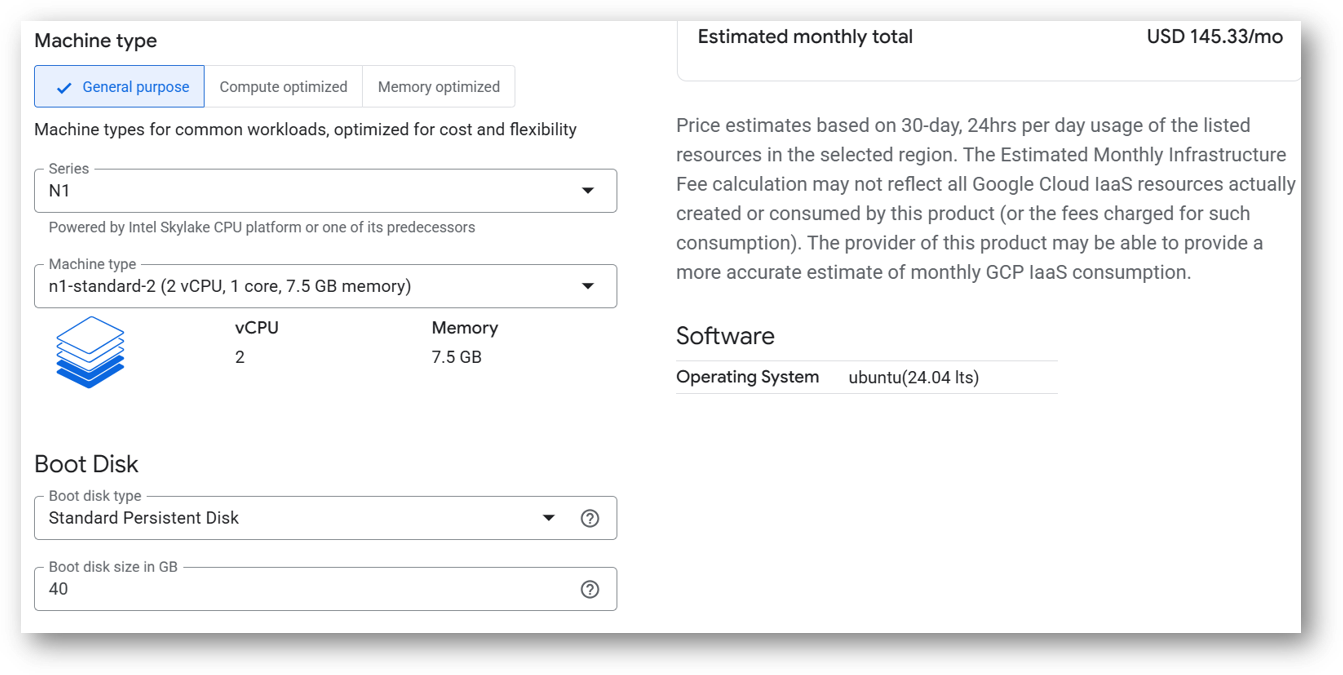1343x675 pixels.
Task: Expand the Boot disk type dropdown arrow
Action: click(x=548, y=518)
